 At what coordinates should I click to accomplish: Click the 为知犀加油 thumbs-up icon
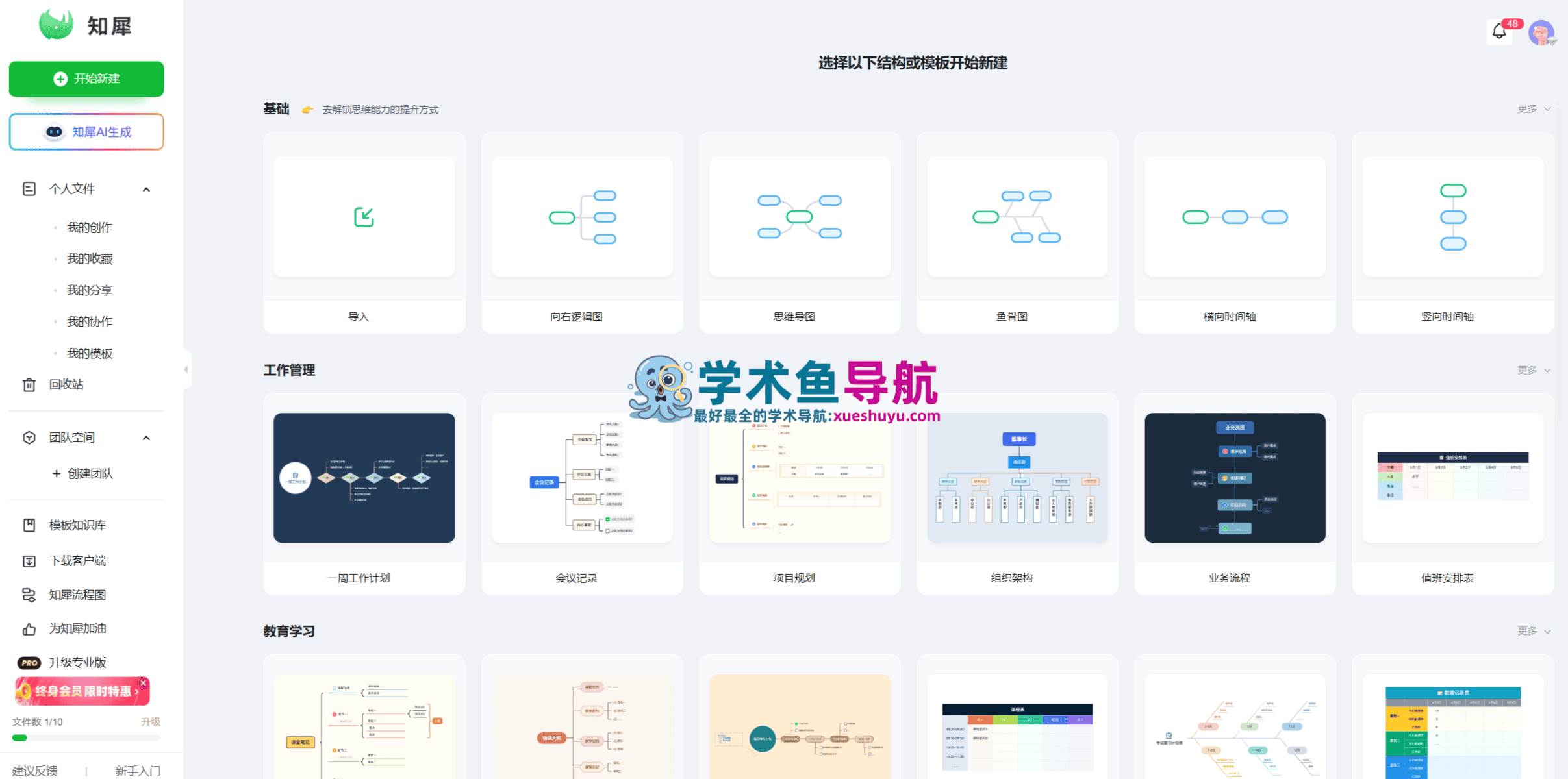tap(29, 629)
